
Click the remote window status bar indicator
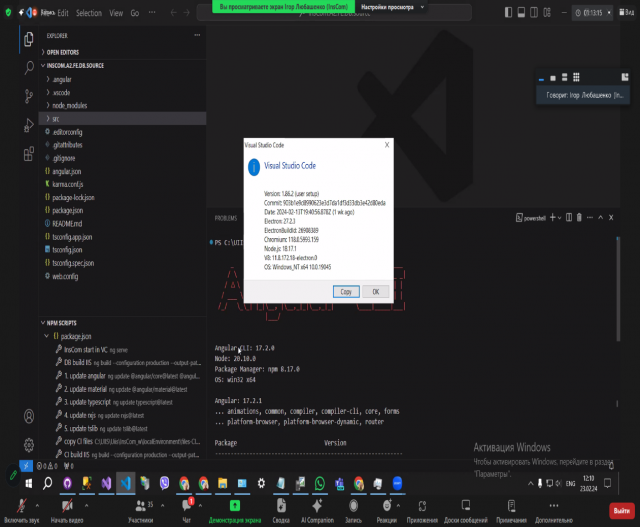point(26,466)
